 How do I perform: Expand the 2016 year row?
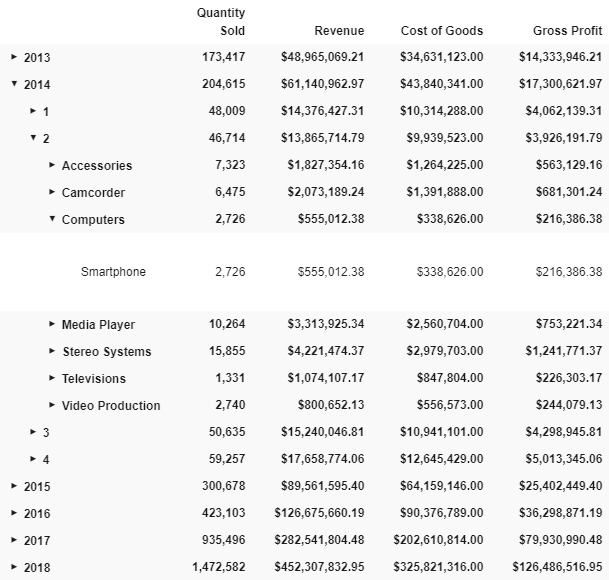[14, 513]
